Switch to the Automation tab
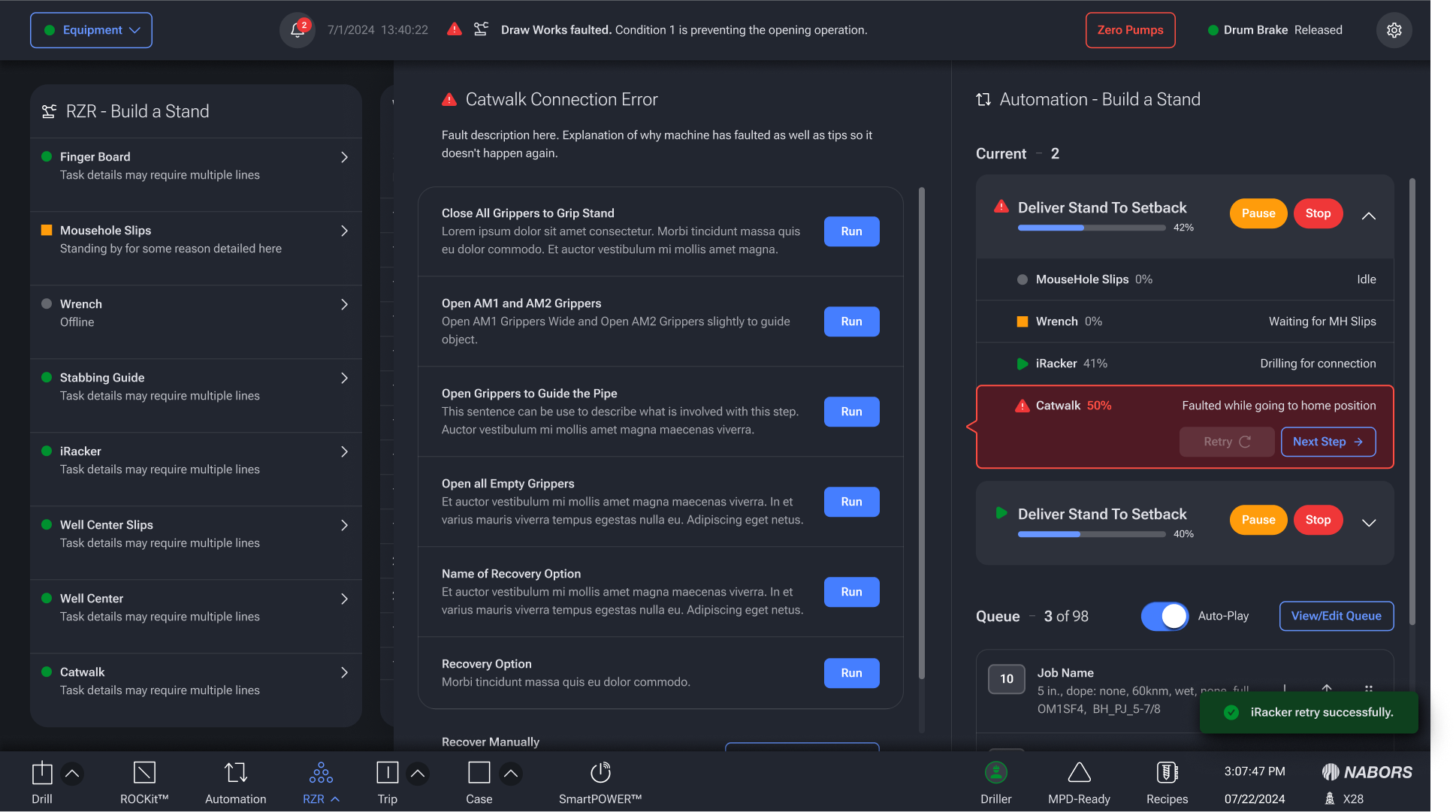This screenshot has width=1456, height=812. 235,781
